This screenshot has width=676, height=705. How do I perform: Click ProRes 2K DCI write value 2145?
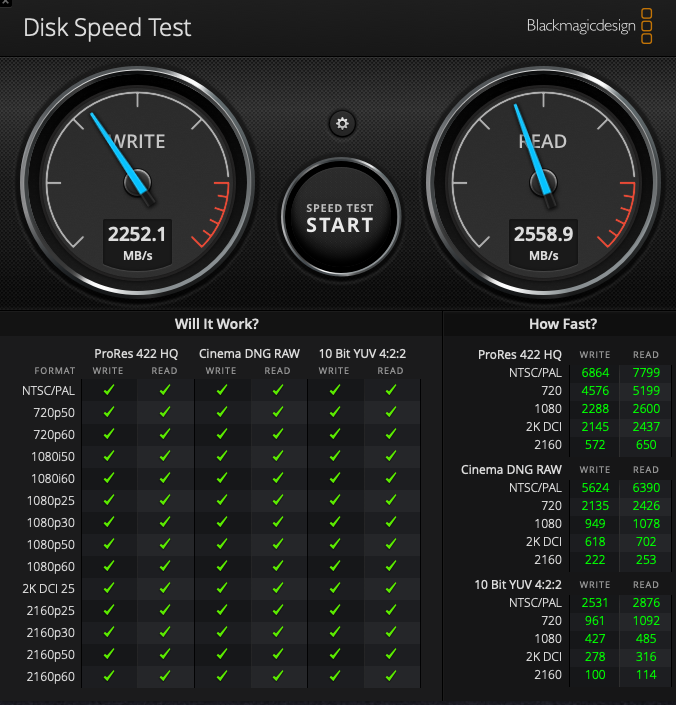coord(595,427)
